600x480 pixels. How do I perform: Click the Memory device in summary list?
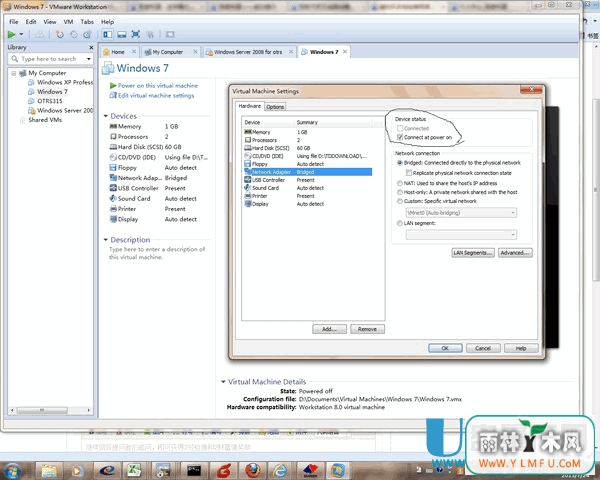click(x=143, y=126)
